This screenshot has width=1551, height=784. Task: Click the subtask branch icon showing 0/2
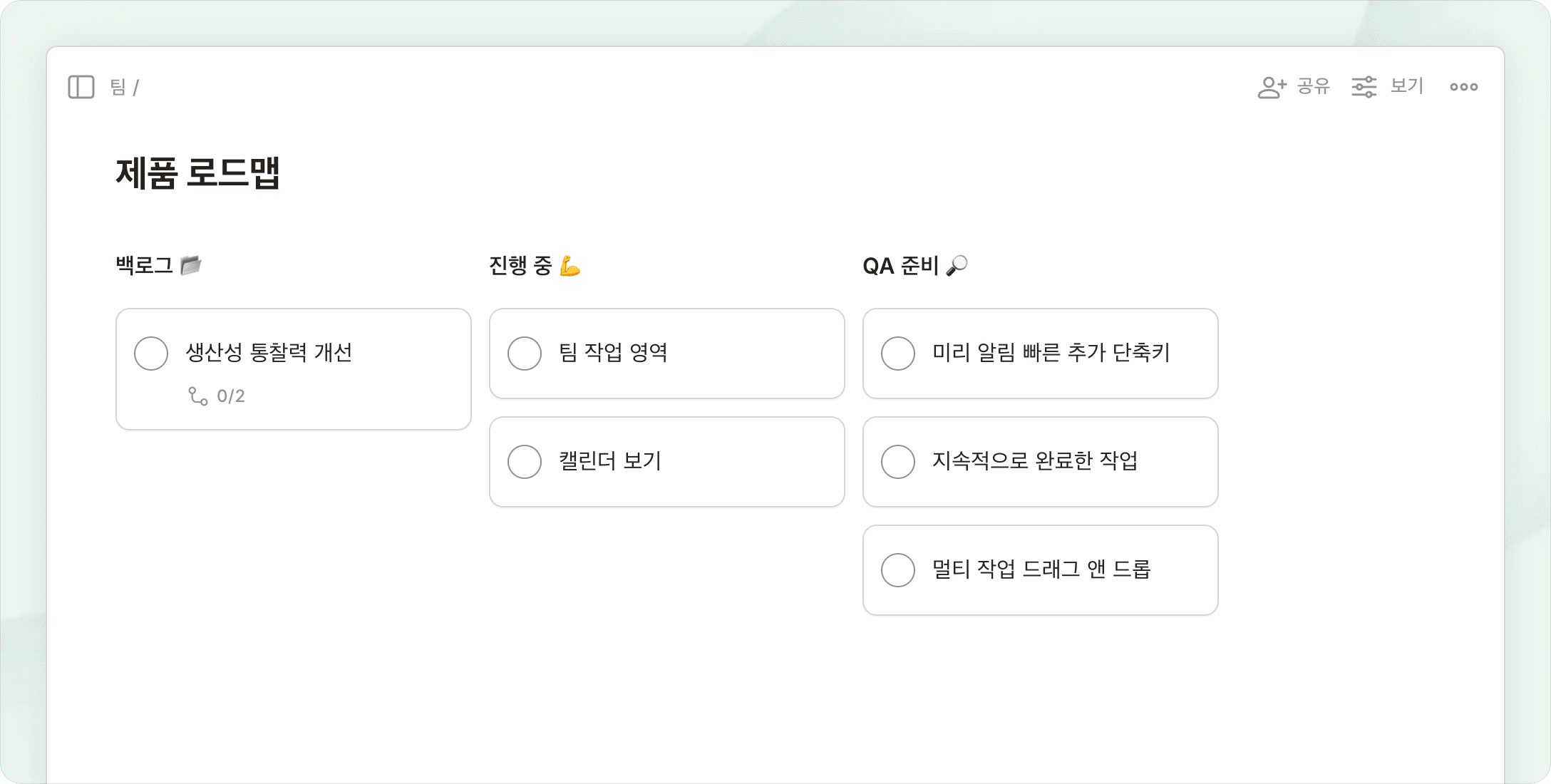(x=198, y=396)
